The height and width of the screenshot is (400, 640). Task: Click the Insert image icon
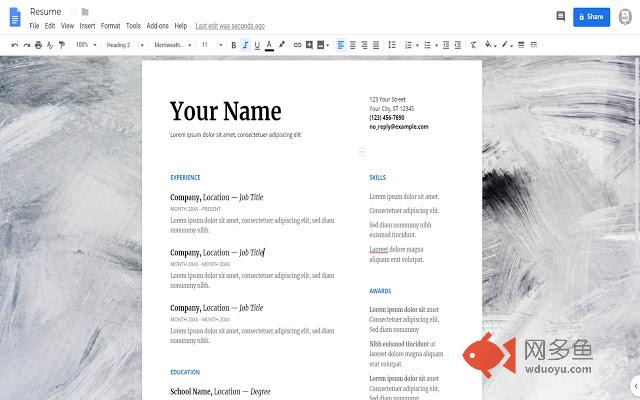[x=320, y=45]
